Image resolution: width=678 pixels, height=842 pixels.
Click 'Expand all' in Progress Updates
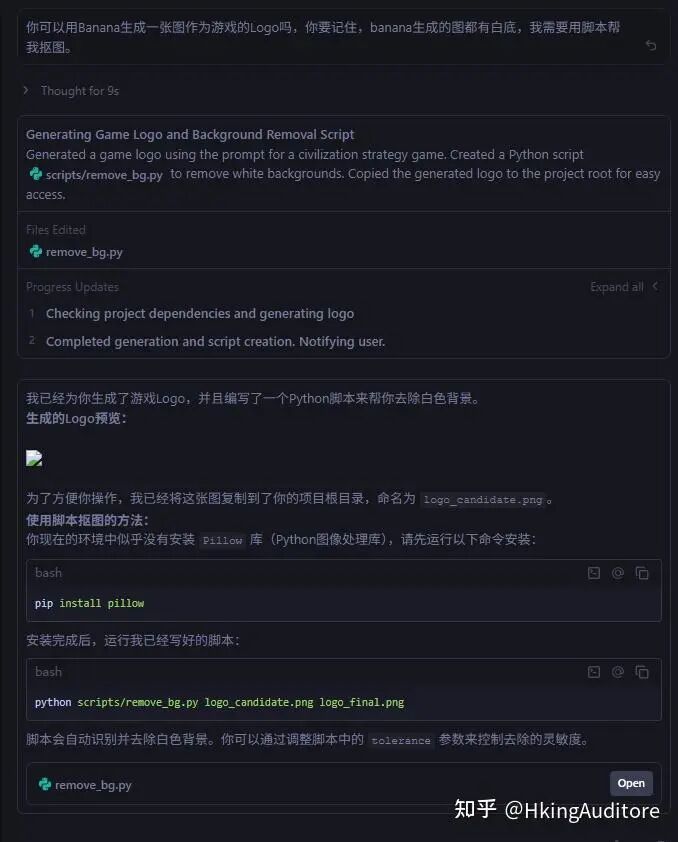(616, 287)
